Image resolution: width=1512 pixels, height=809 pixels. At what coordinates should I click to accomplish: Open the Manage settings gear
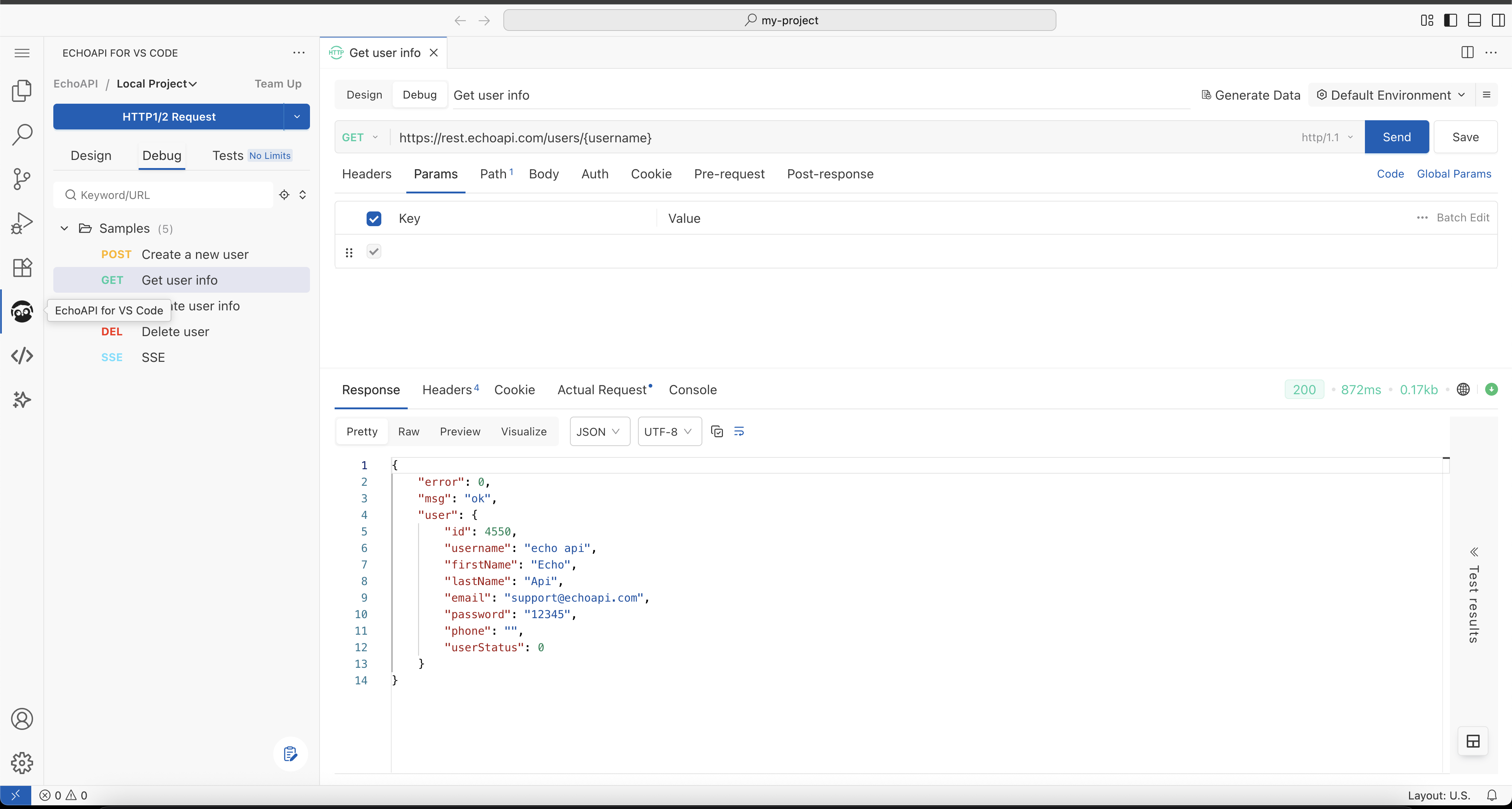[22, 763]
